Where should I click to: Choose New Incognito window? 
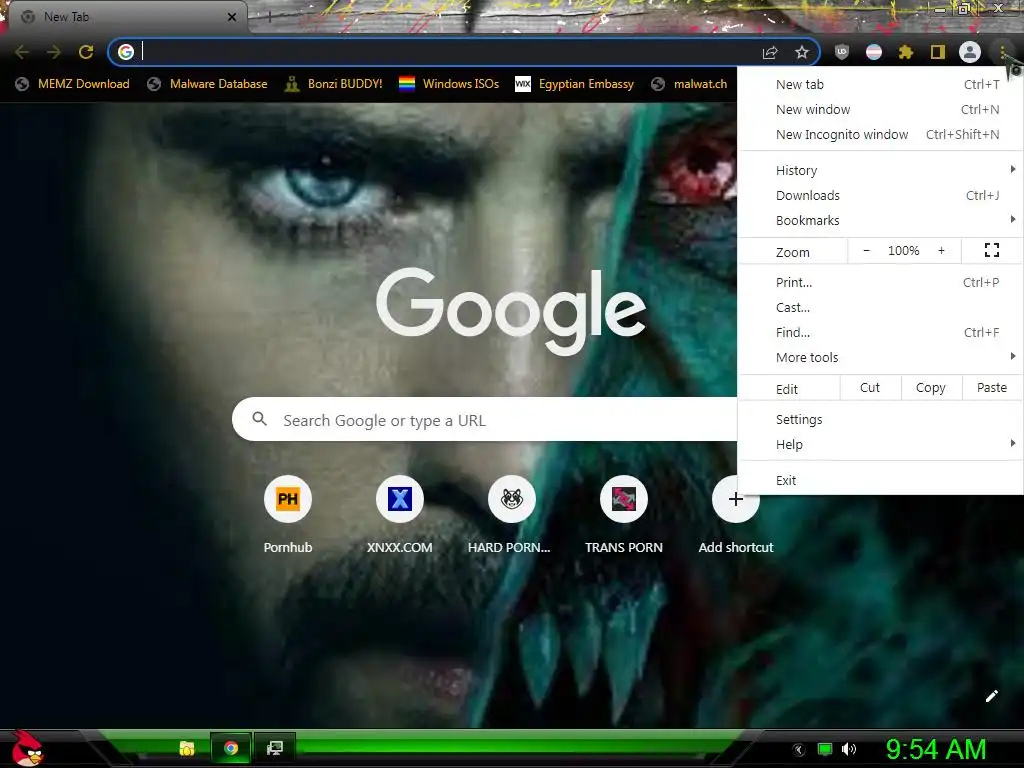click(x=881, y=134)
